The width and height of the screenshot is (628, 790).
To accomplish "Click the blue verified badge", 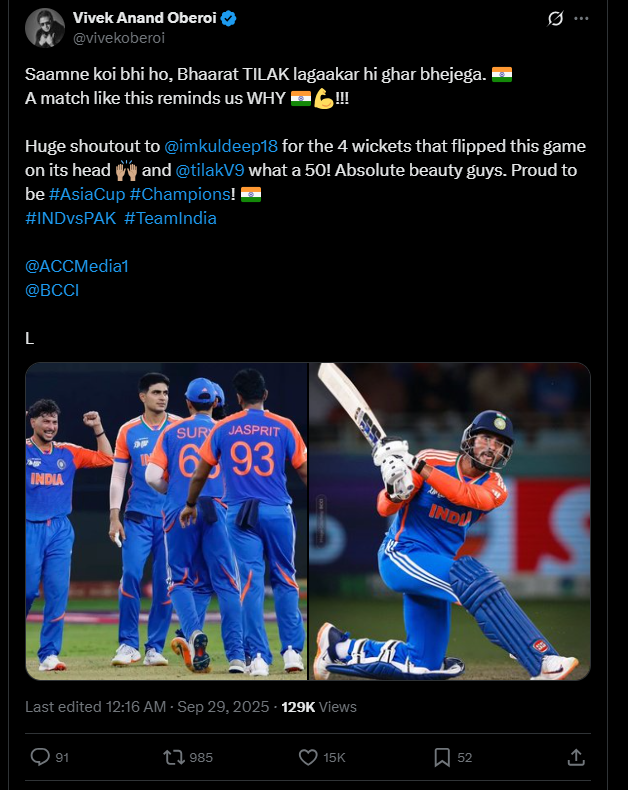I will pos(228,19).
